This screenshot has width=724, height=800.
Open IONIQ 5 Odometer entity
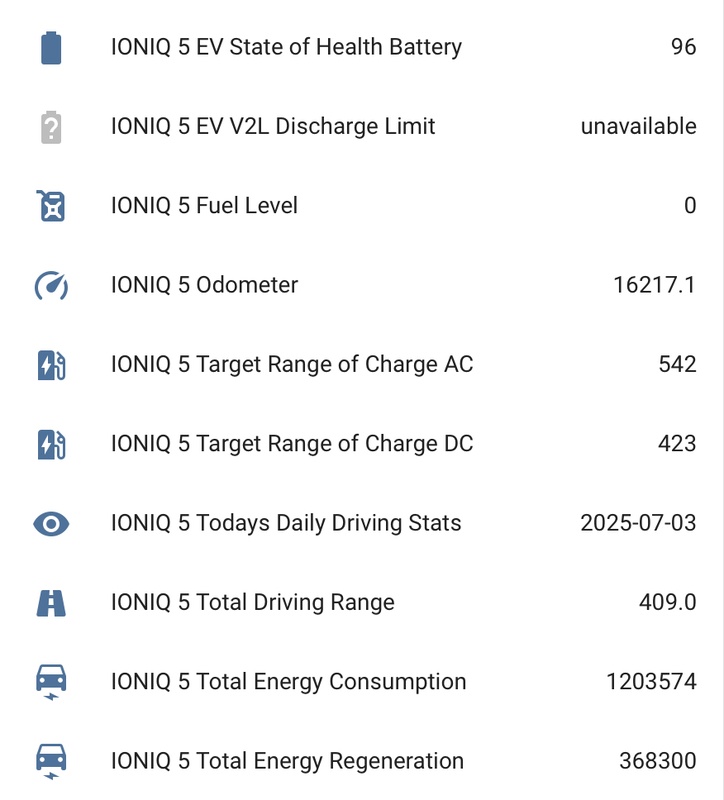coord(204,285)
